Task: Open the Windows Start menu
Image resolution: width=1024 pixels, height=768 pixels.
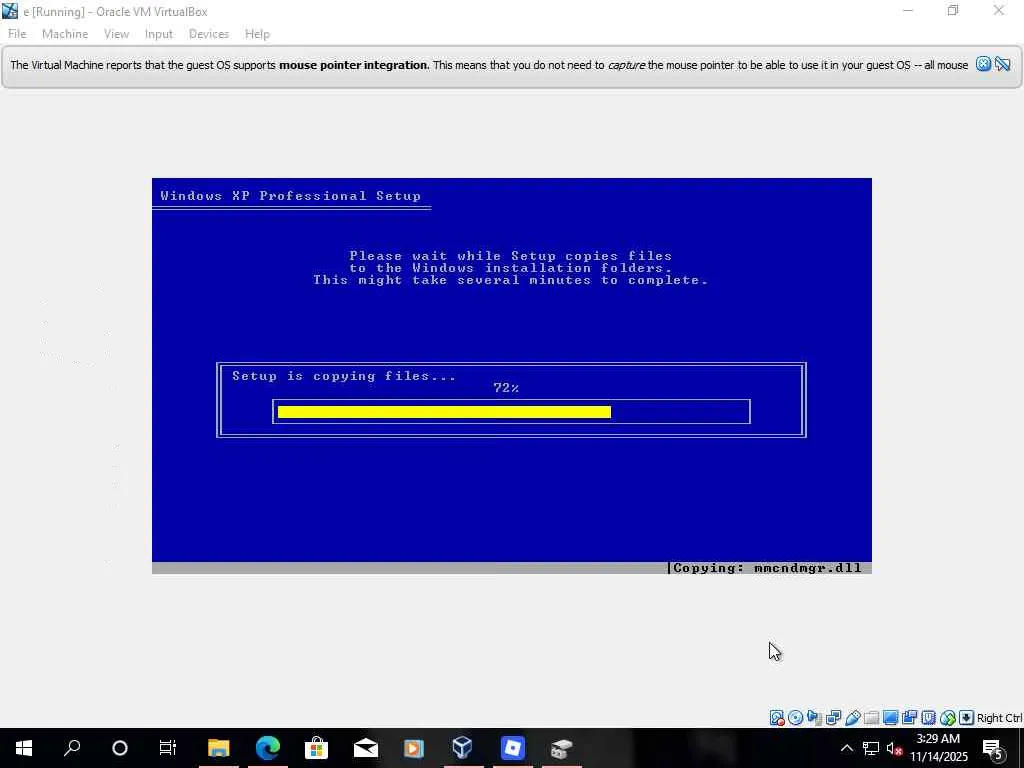Action: [x=24, y=748]
